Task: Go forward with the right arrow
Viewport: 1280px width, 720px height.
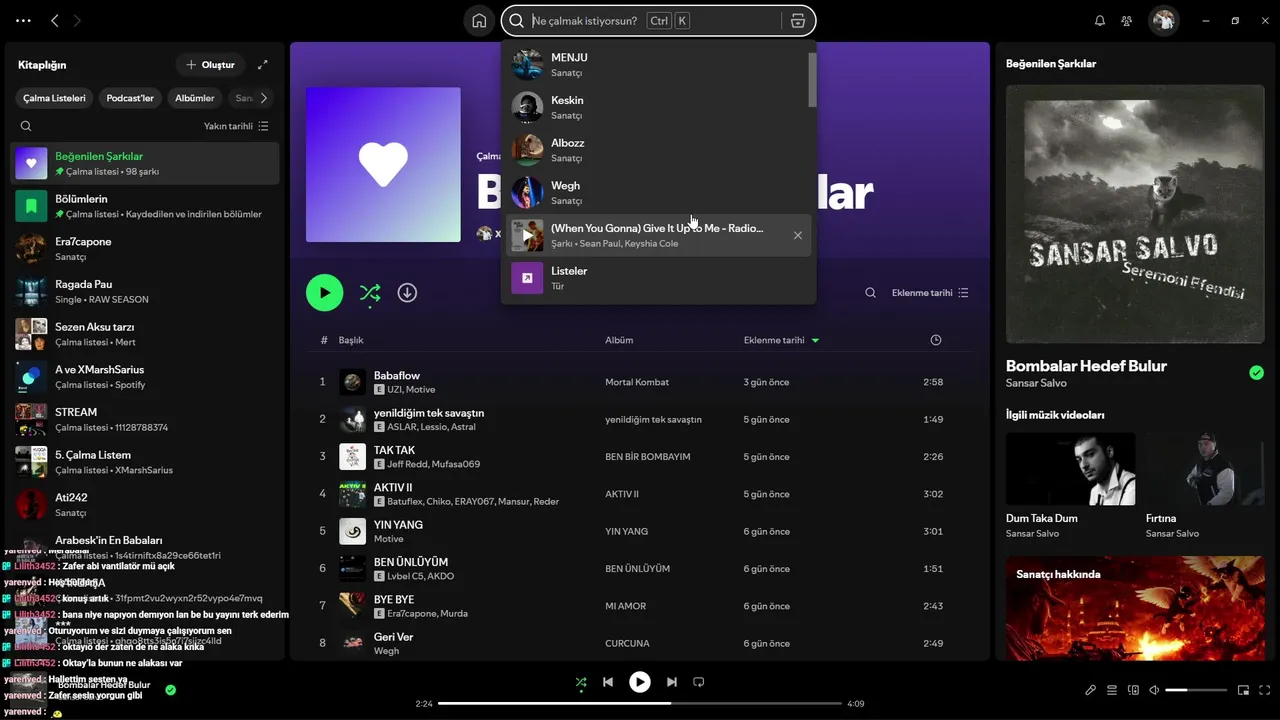Action: point(78,20)
